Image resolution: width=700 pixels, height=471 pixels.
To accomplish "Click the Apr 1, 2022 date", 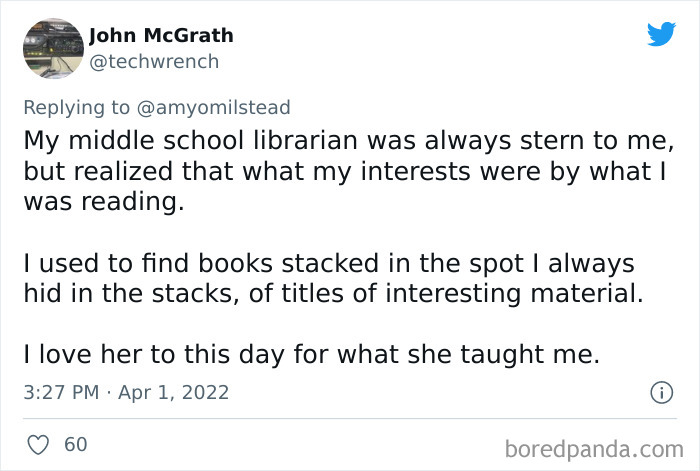I will (x=176, y=393).
